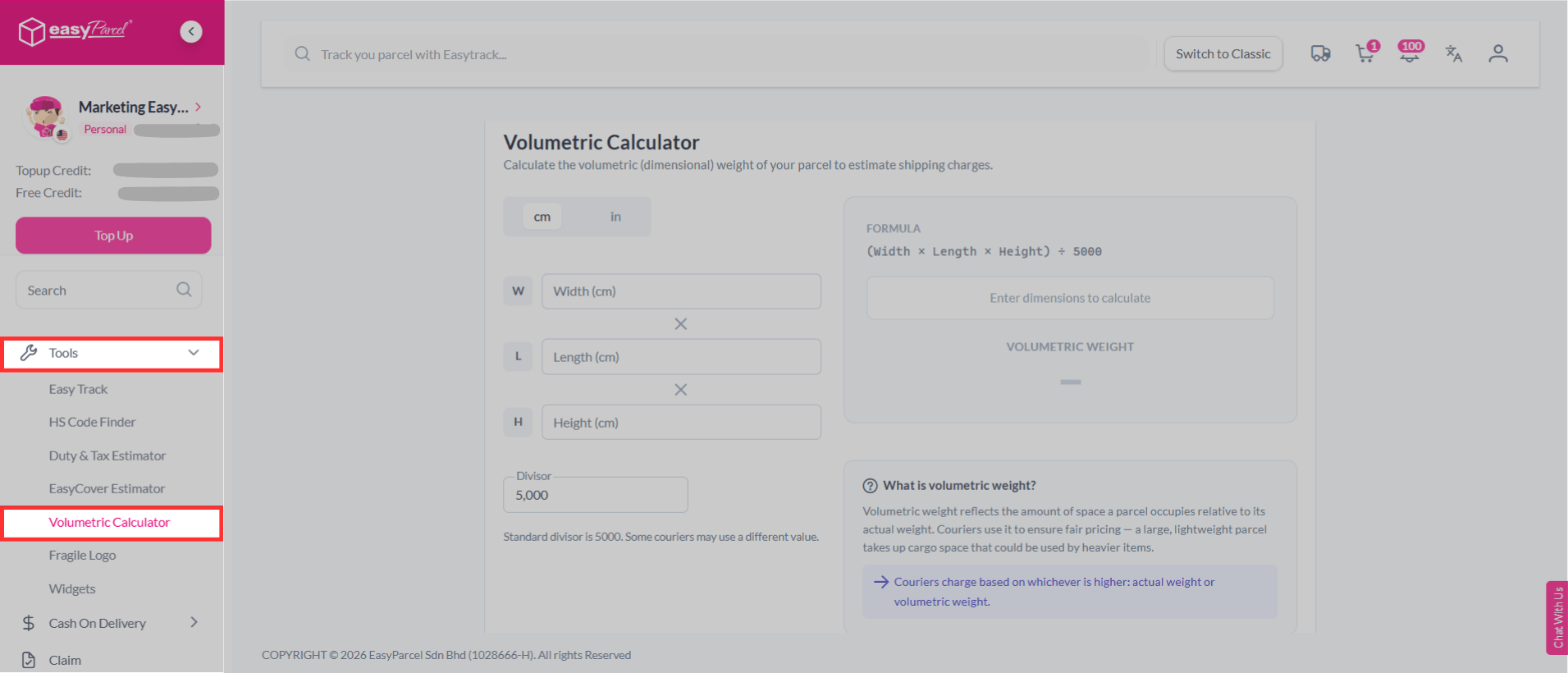Click the Standard divisor is 5000 note
1568x673 pixels.
(661, 537)
